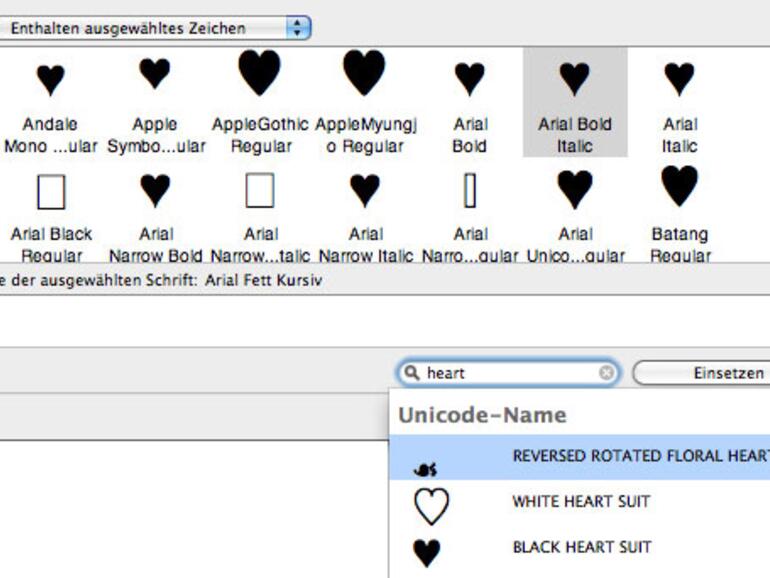Select the Arial Black Regular missing glyph box
Viewport: 770px width, 578px height.
pos(51,192)
